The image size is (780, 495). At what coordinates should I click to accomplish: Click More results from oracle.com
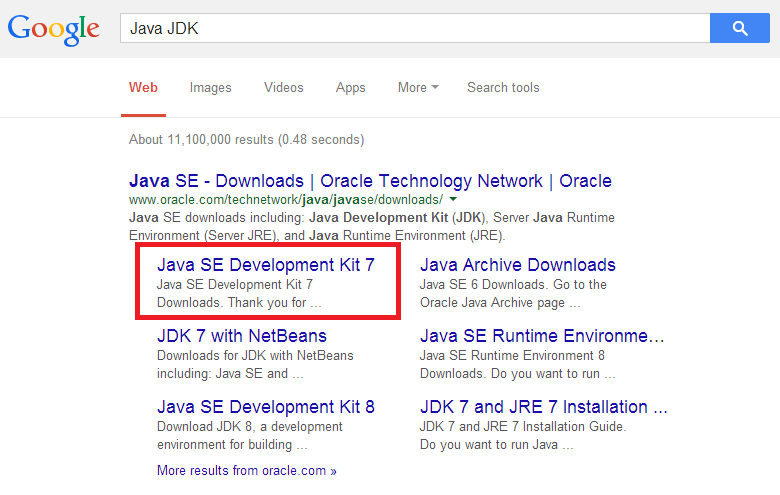click(x=247, y=471)
